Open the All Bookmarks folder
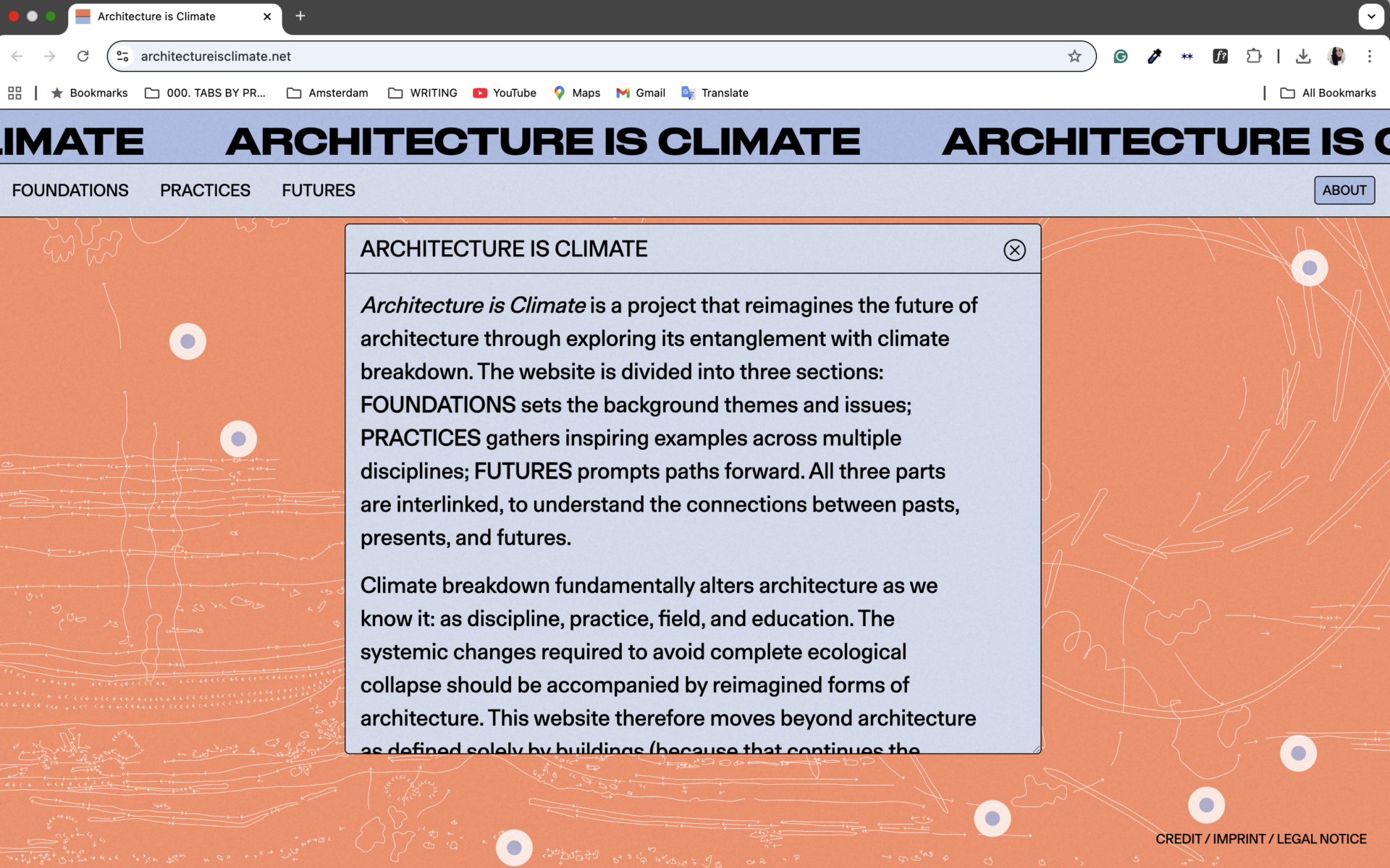This screenshot has height=868, width=1390. [x=1328, y=93]
